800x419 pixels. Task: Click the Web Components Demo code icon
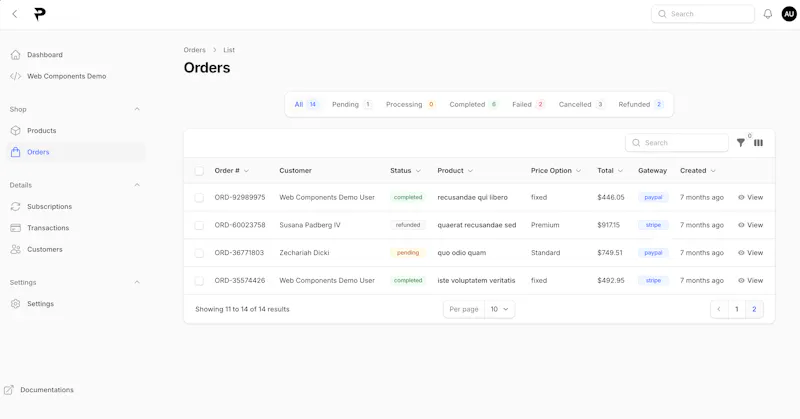coord(16,76)
